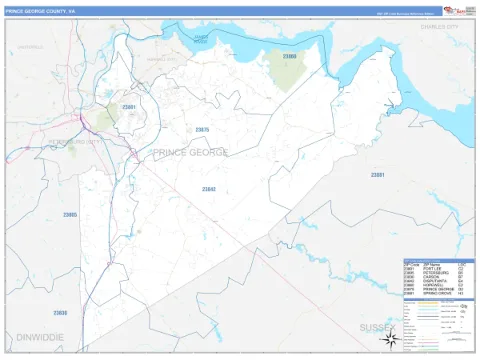
Task: Click the 'PRINCE GEORGE COUNTY, VA' title text
Action: (x=40, y=11)
